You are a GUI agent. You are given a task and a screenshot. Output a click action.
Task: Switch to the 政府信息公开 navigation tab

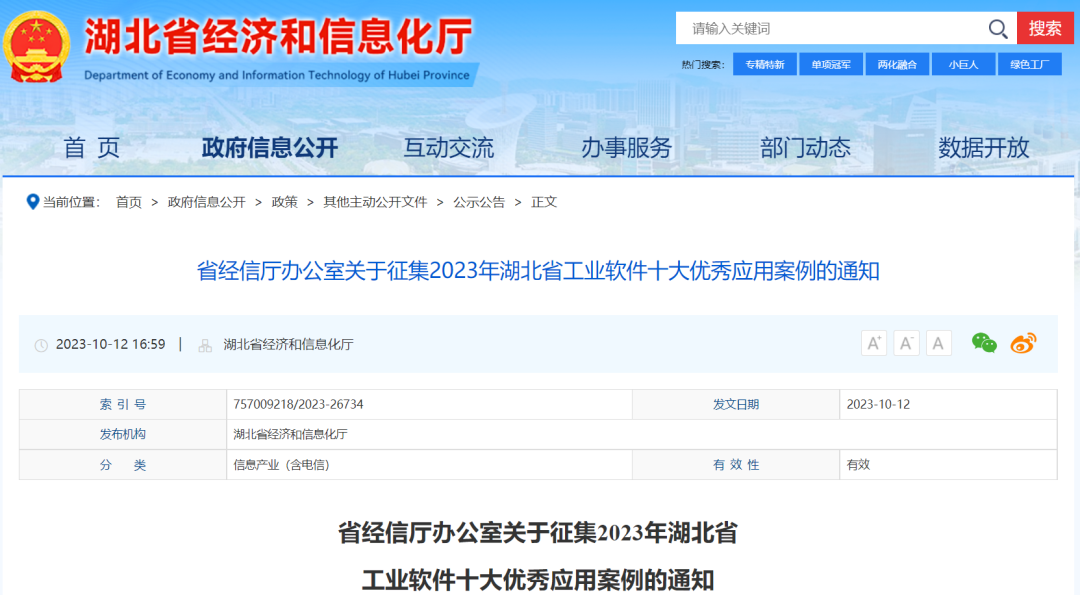tap(267, 146)
